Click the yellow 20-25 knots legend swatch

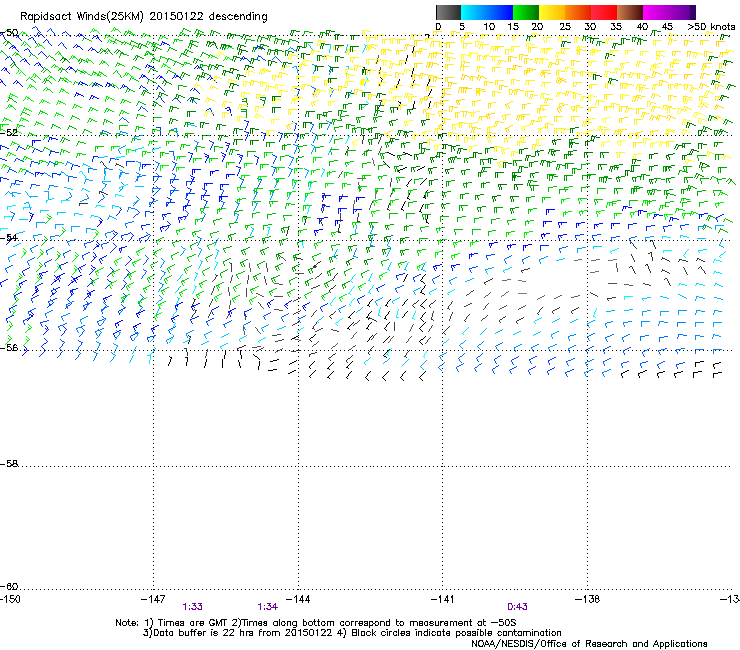[552, 12]
